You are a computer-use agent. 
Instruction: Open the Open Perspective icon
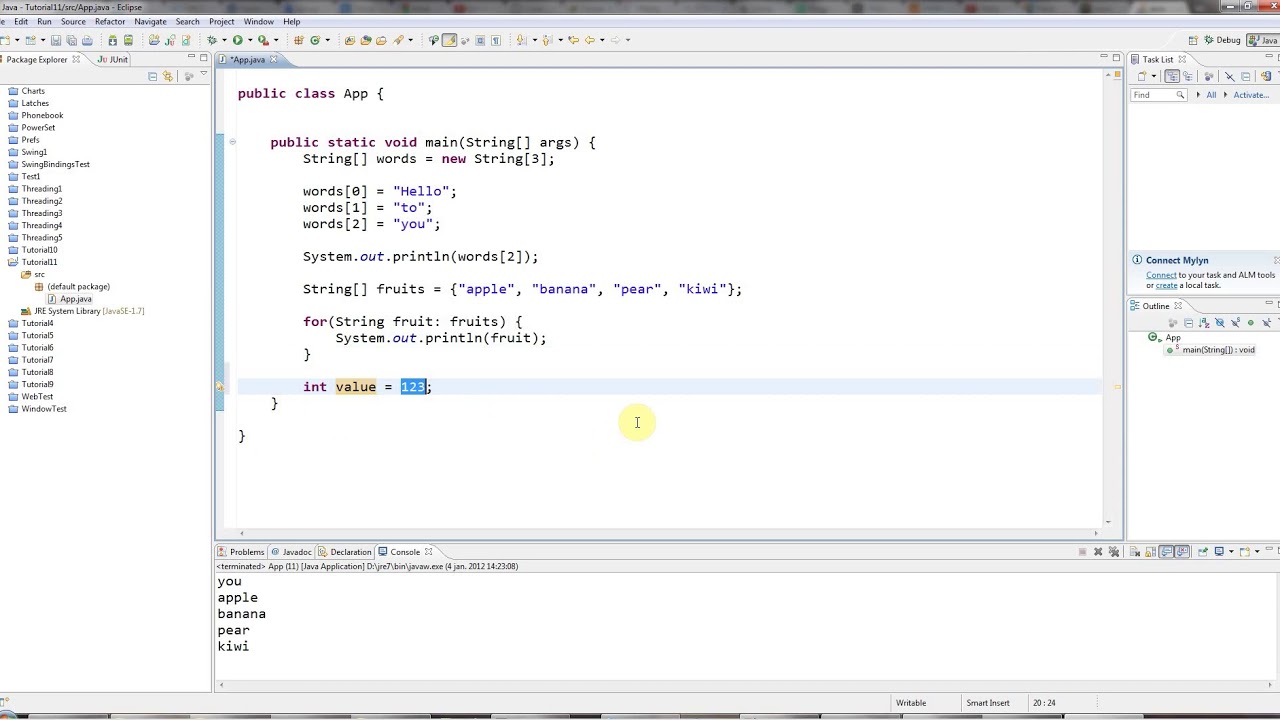pos(1193,40)
